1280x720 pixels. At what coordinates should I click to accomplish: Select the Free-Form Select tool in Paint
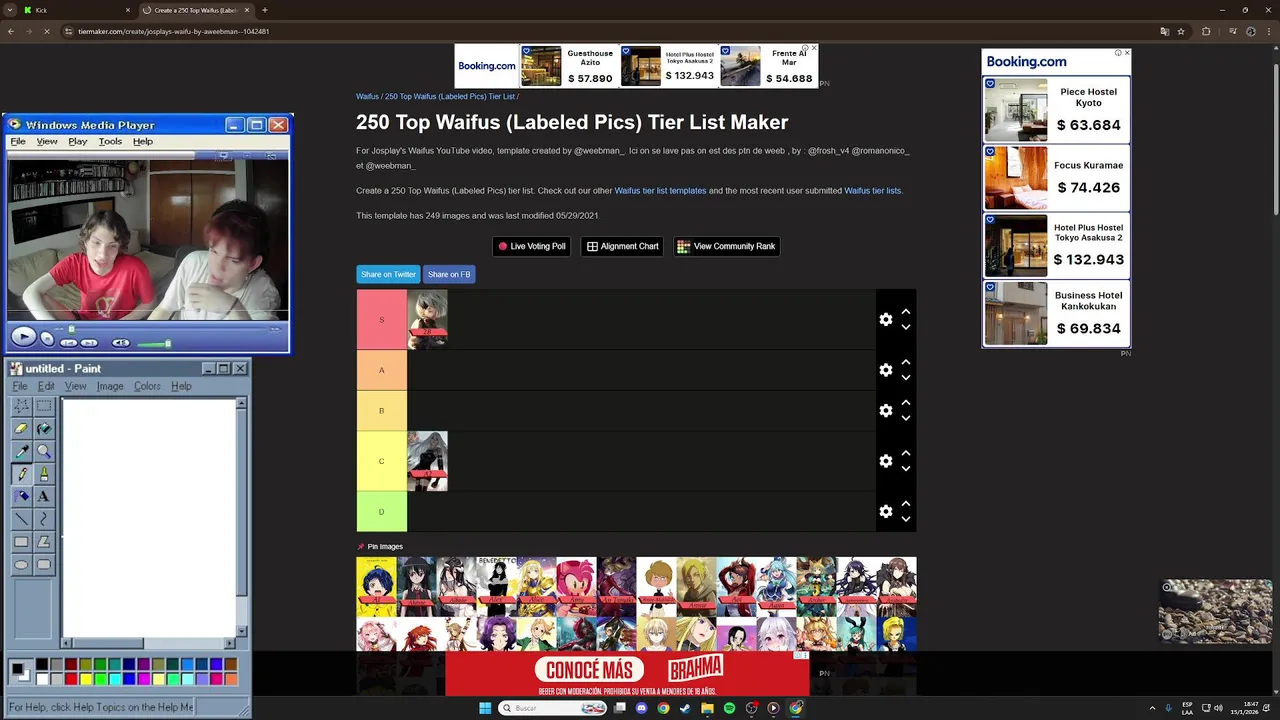point(21,406)
